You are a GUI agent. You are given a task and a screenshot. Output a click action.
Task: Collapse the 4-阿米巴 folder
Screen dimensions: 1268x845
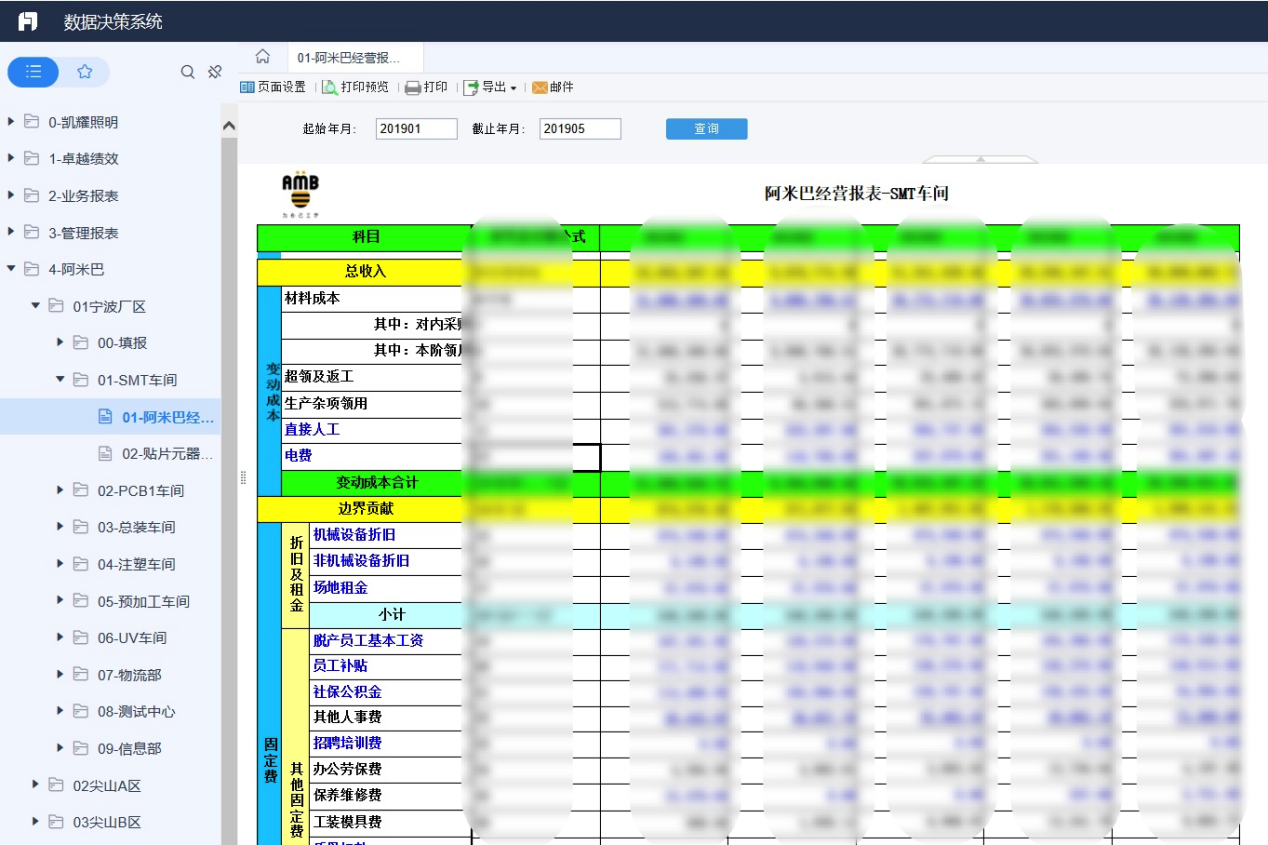point(11,269)
